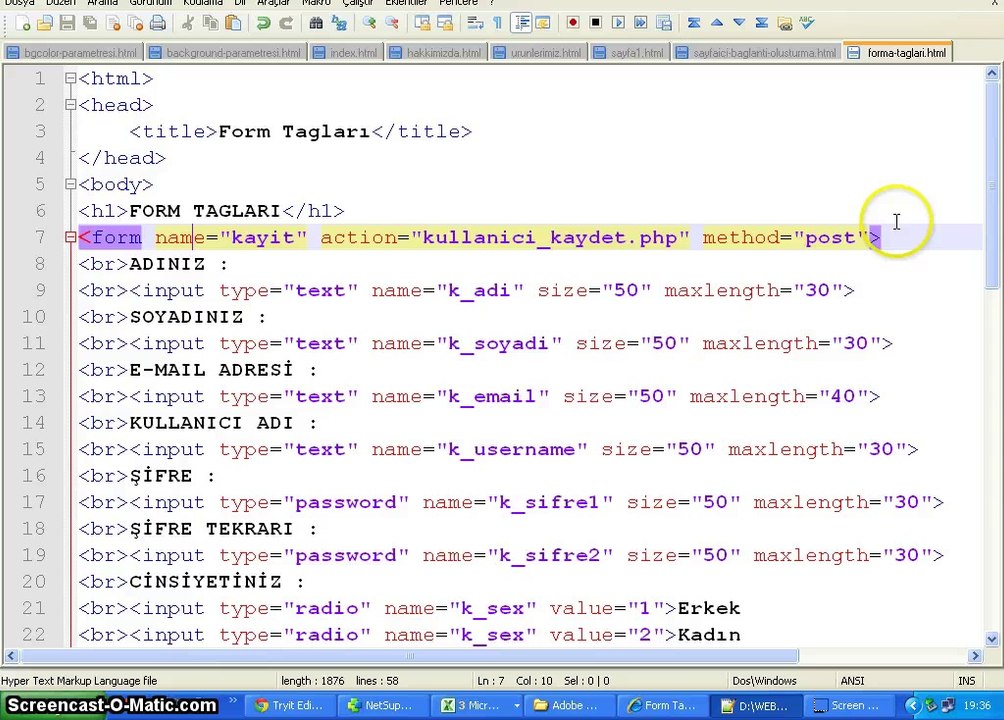Image resolution: width=1004 pixels, height=720 pixels.
Task: Click the Open file folder icon
Action: [45, 24]
